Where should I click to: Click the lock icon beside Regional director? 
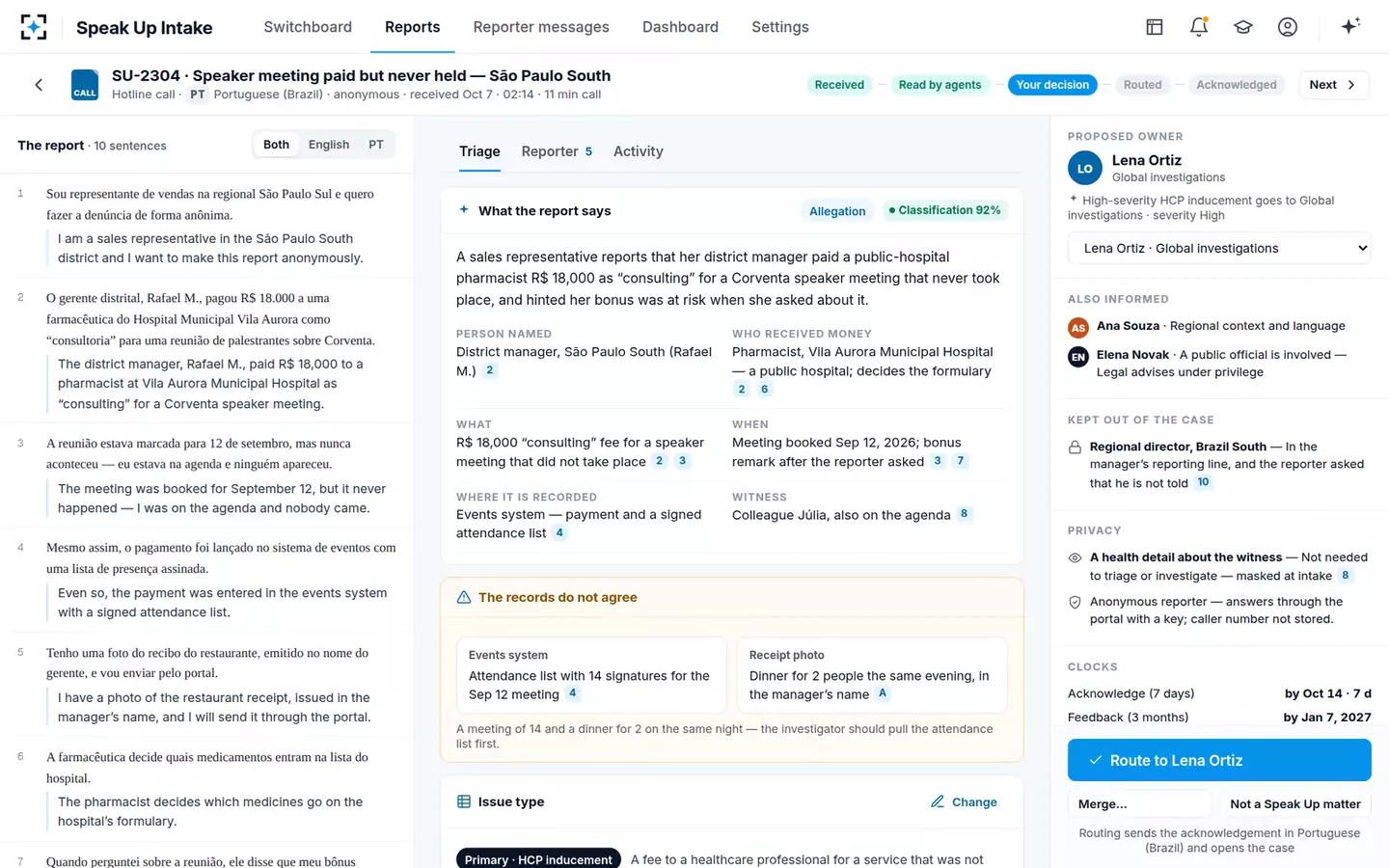[x=1075, y=448]
